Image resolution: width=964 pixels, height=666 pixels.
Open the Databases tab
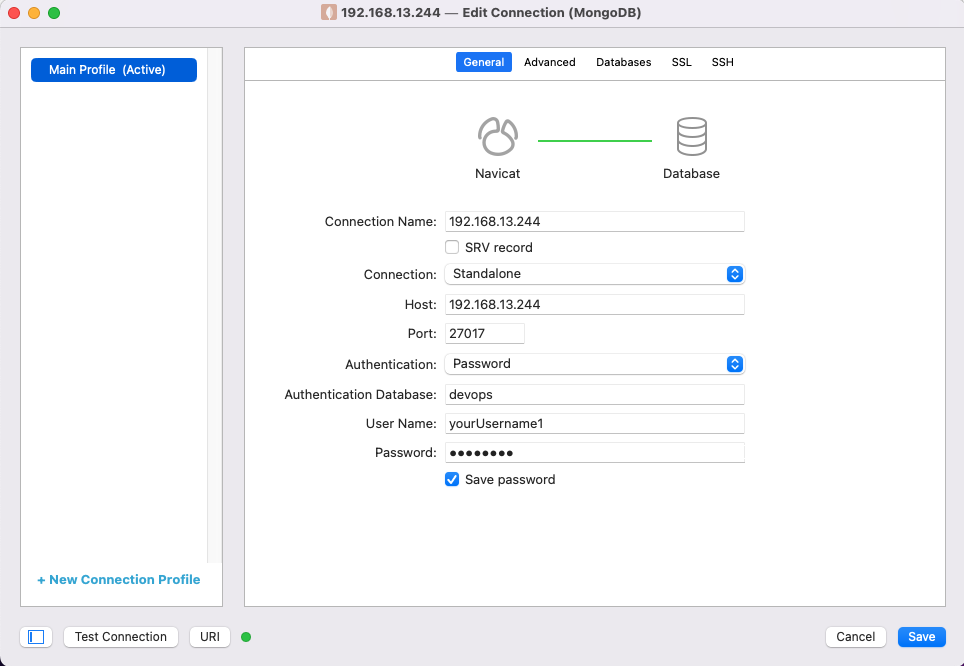[x=623, y=62]
